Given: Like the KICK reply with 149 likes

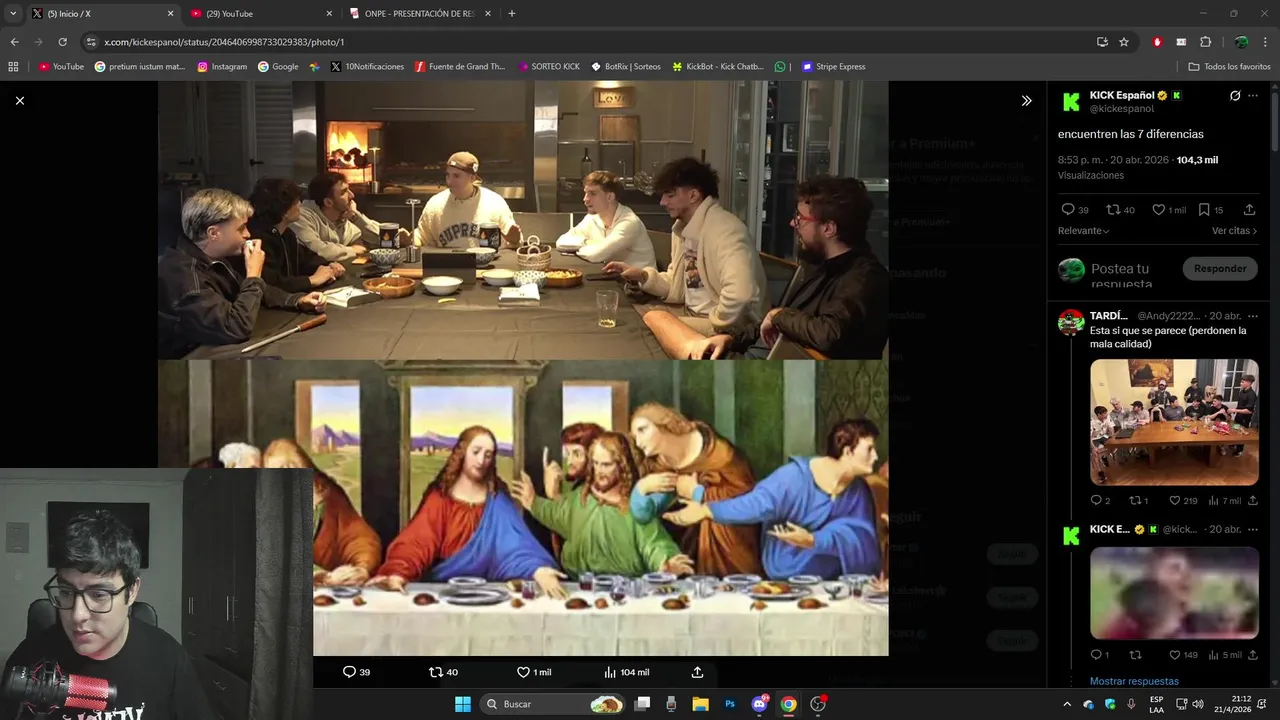Looking at the screenshot, I should [1176, 655].
